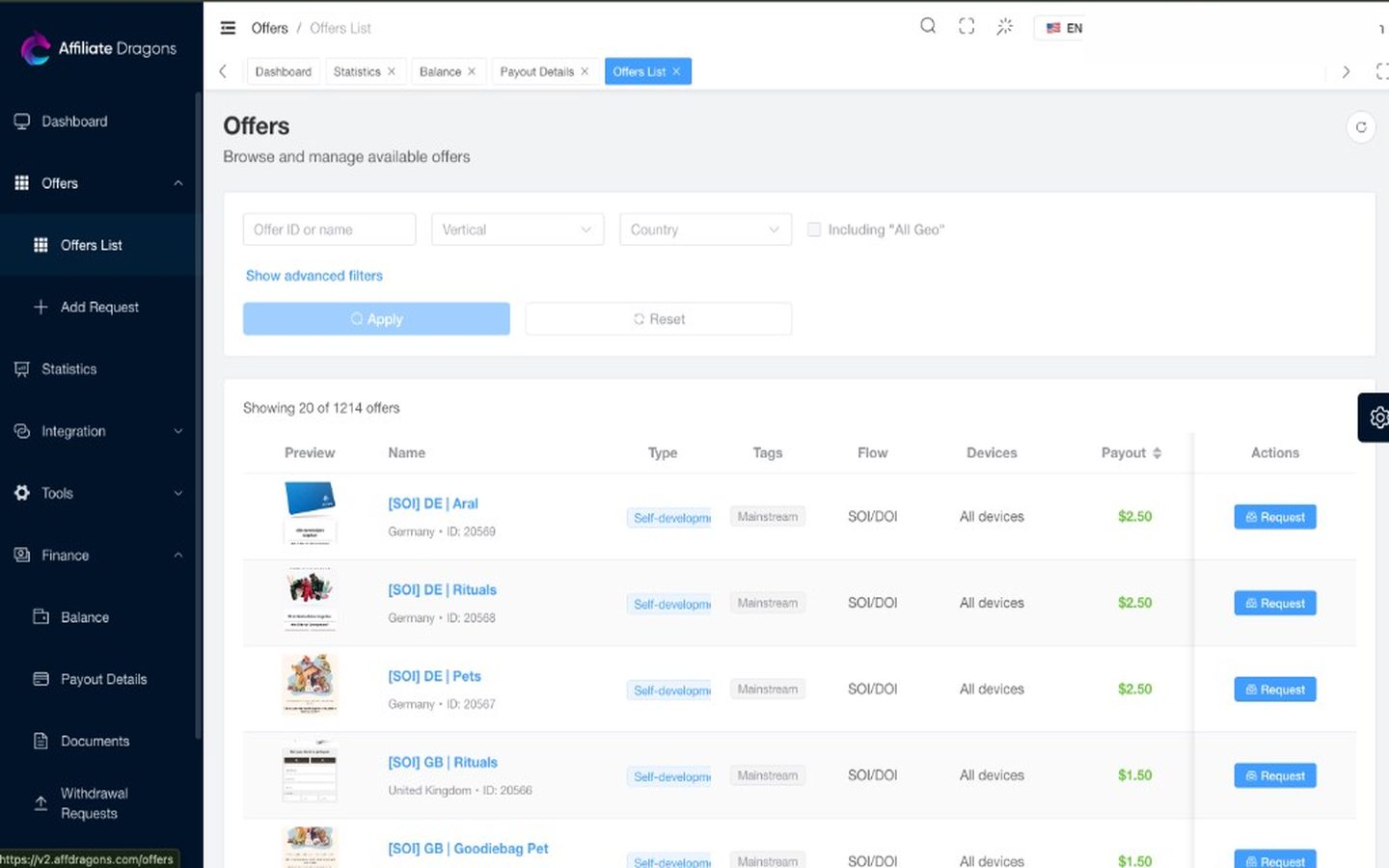Click the theme sparkle icon in header
This screenshot has width=1389, height=868.
click(x=1005, y=26)
